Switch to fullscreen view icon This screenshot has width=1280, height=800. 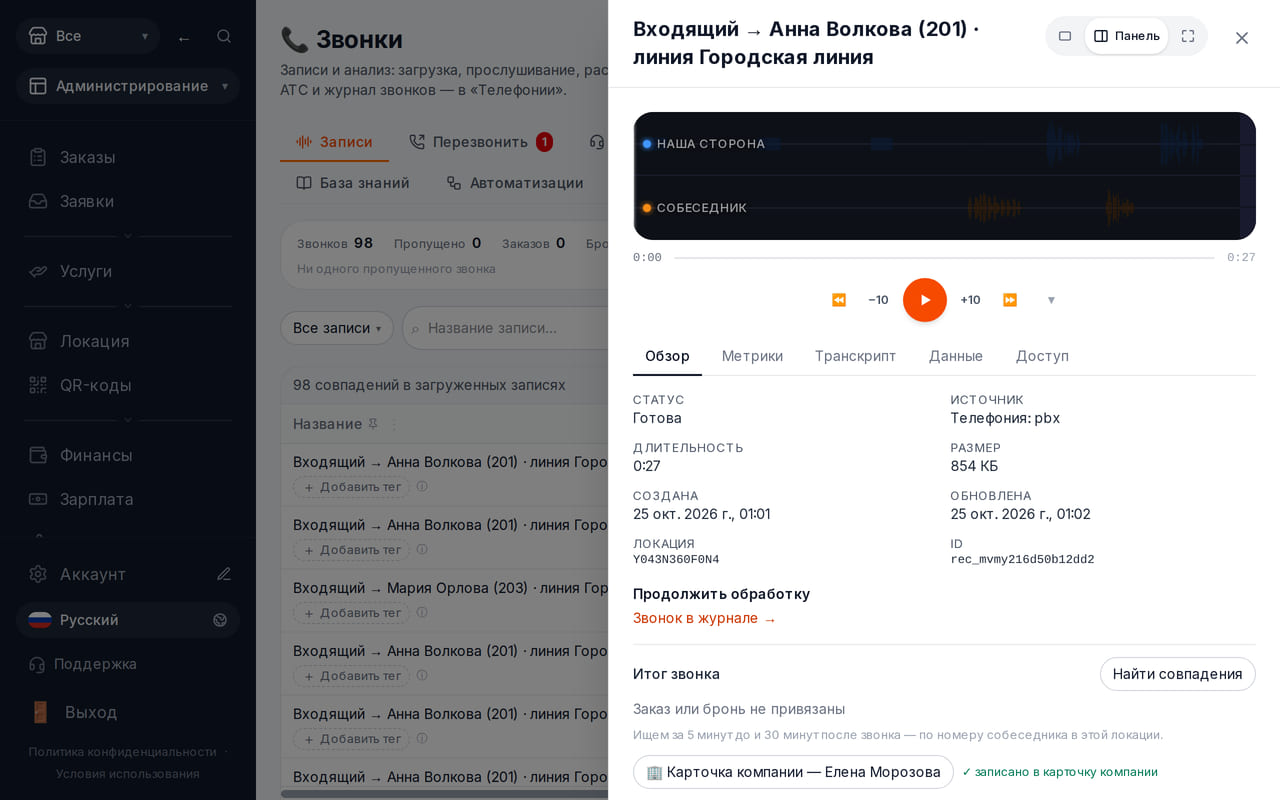click(x=1188, y=36)
